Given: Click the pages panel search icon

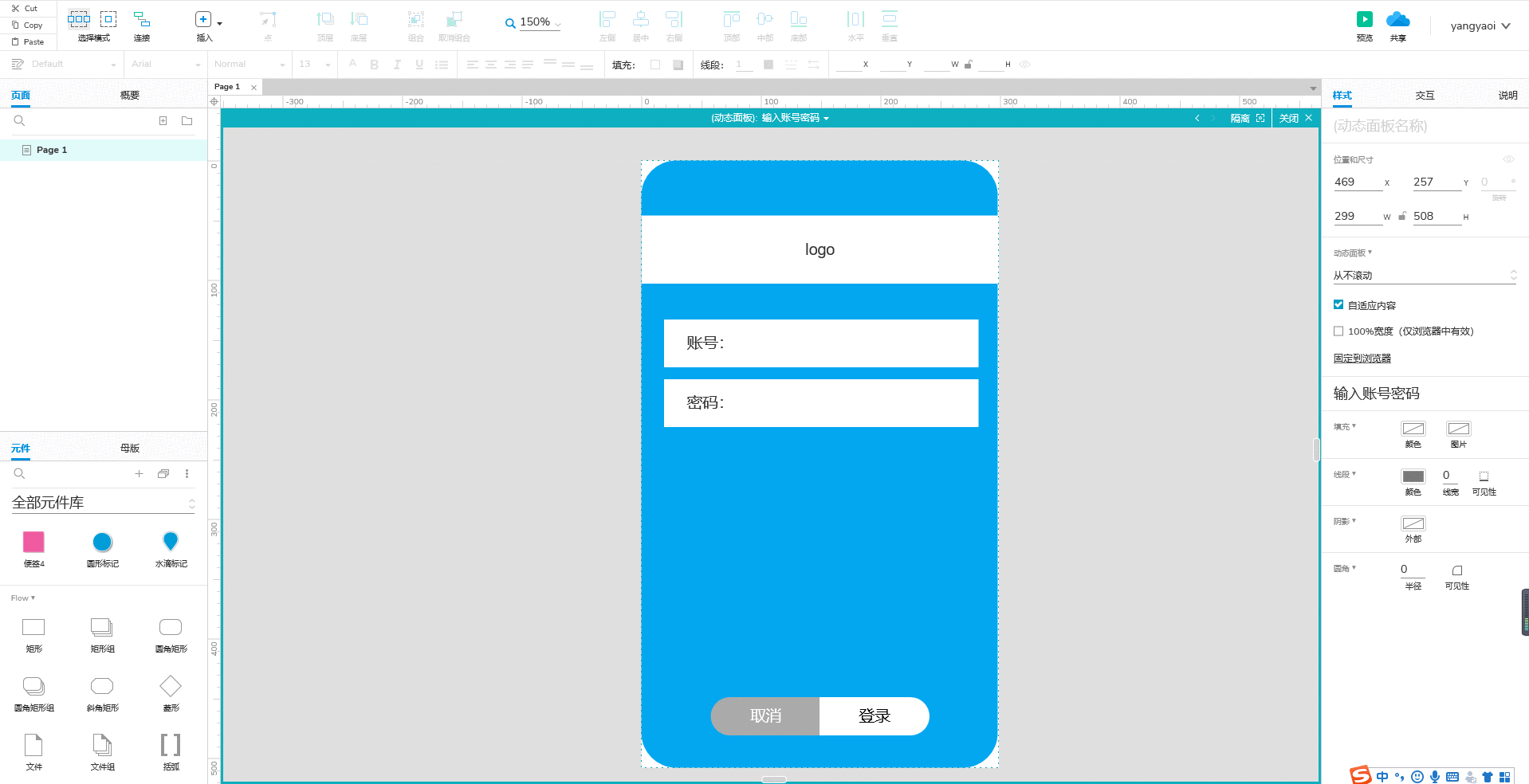Looking at the screenshot, I should pos(19,120).
